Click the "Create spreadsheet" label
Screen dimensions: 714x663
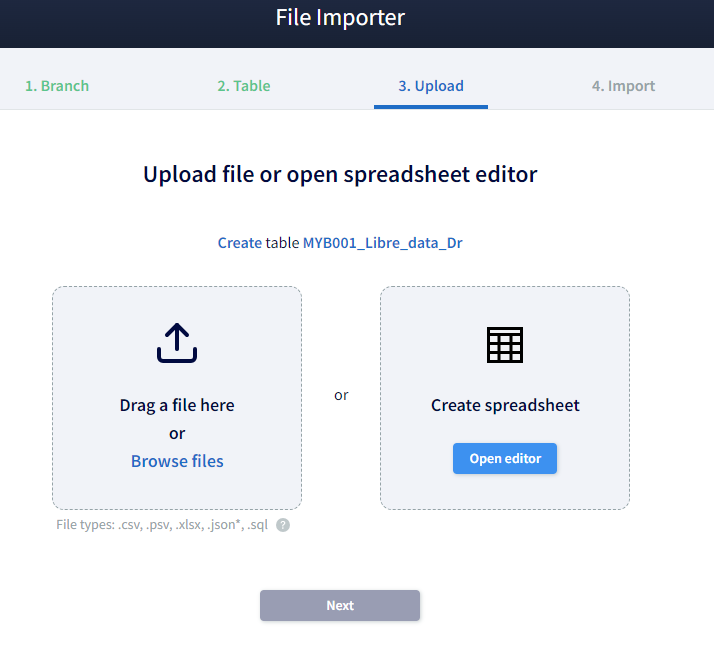(x=505, y=405)
